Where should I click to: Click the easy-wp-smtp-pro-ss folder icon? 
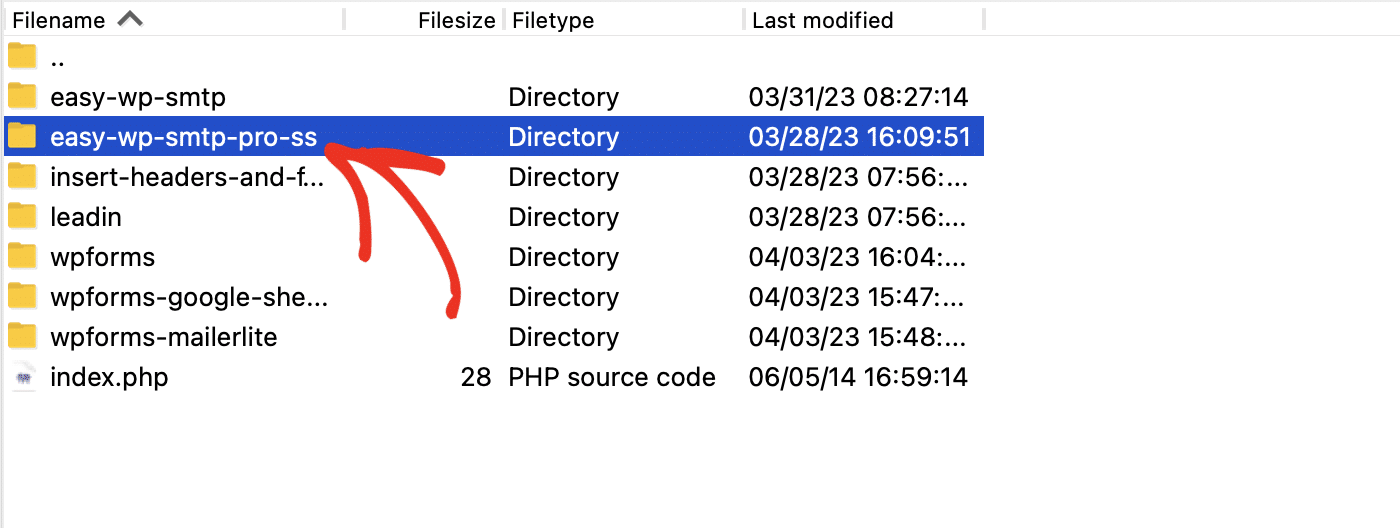tap(22, 136)
